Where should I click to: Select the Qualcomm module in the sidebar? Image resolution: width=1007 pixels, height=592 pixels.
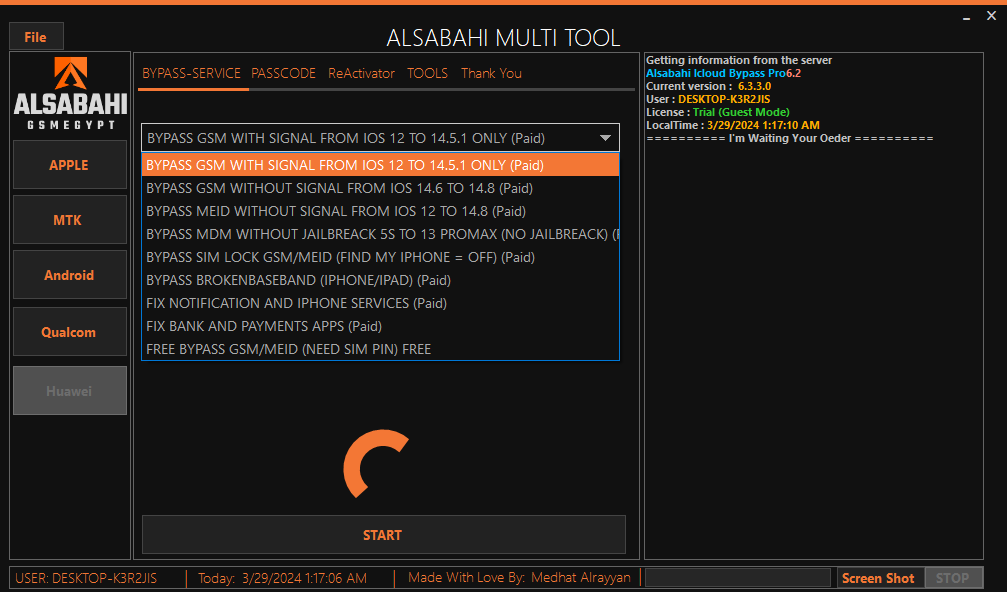click(x=69, y=331)
